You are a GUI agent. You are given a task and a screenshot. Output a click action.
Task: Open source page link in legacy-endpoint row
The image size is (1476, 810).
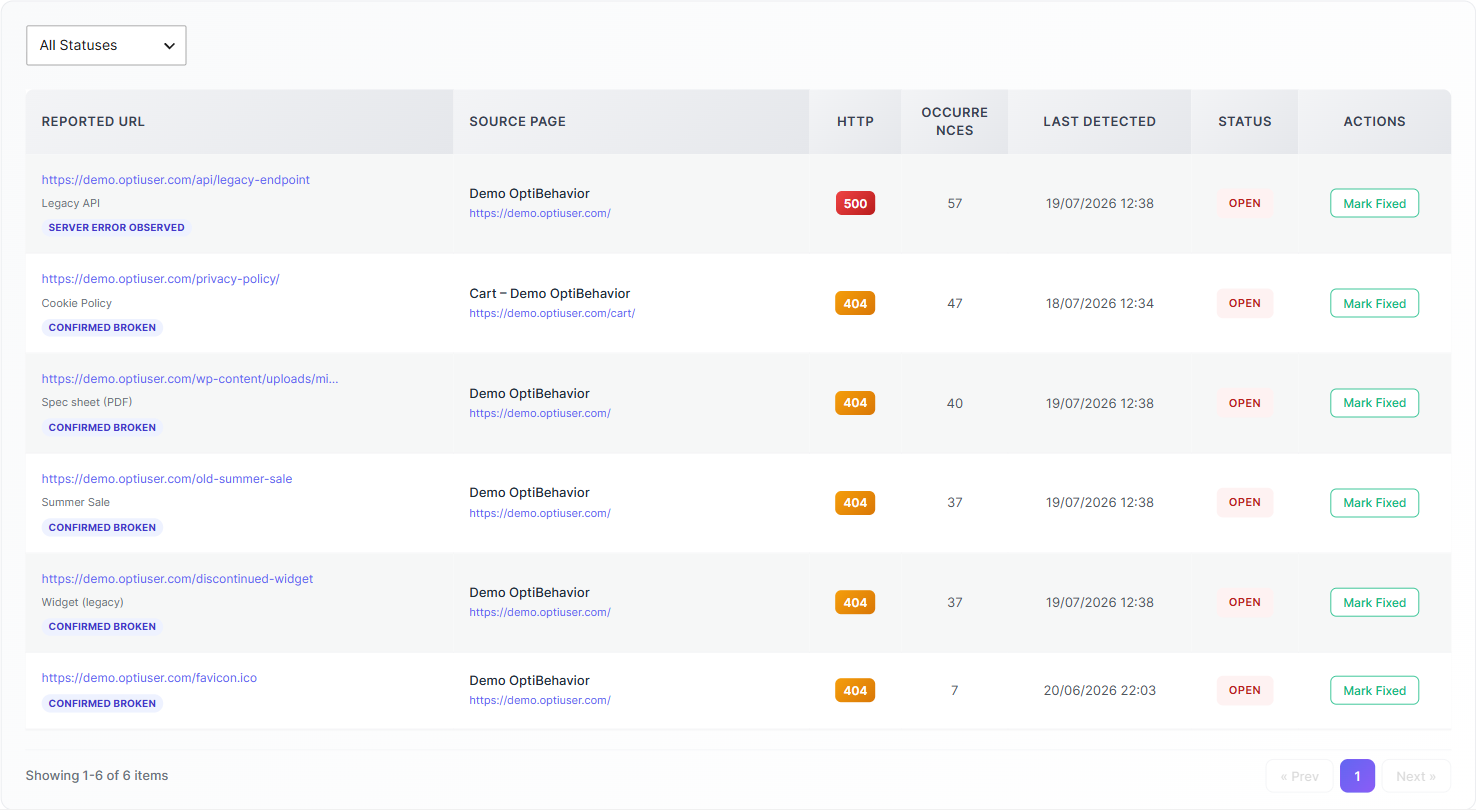click(x=540, y=213)
